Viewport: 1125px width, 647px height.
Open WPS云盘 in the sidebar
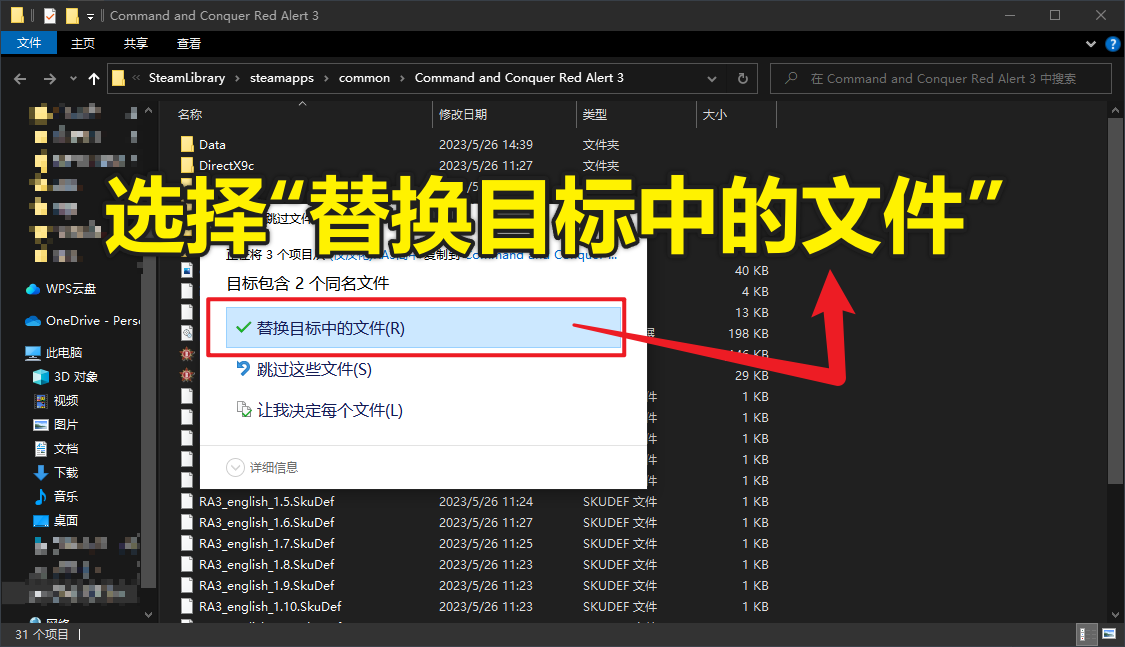pos(61,288)
